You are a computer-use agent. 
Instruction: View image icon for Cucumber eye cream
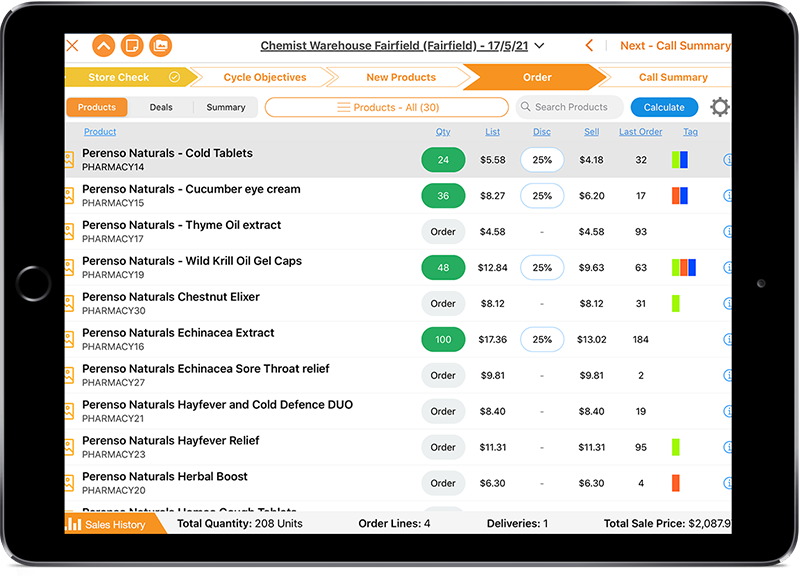click(69, 196)
